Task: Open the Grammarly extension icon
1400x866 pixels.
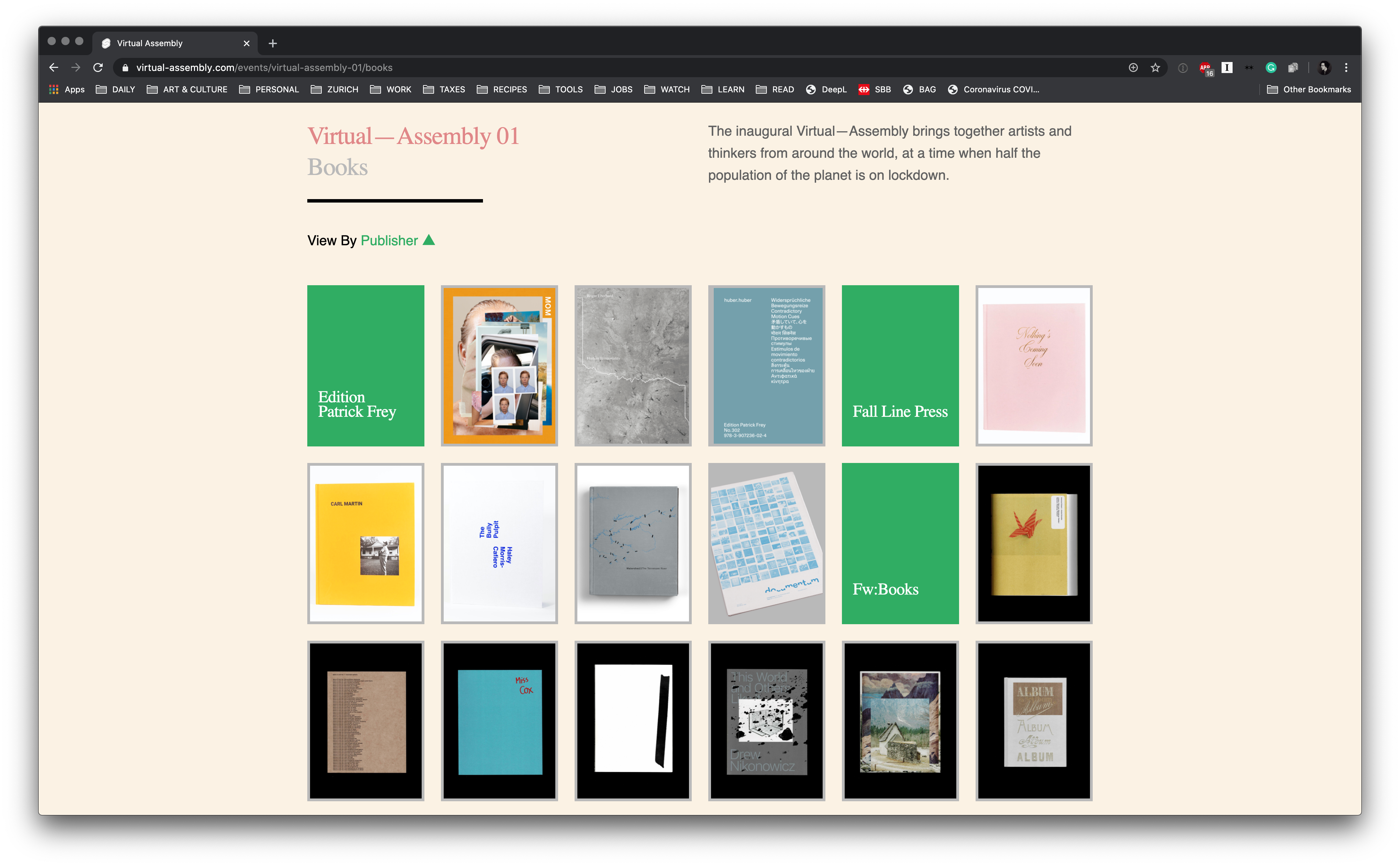Action: point(1270,68)
